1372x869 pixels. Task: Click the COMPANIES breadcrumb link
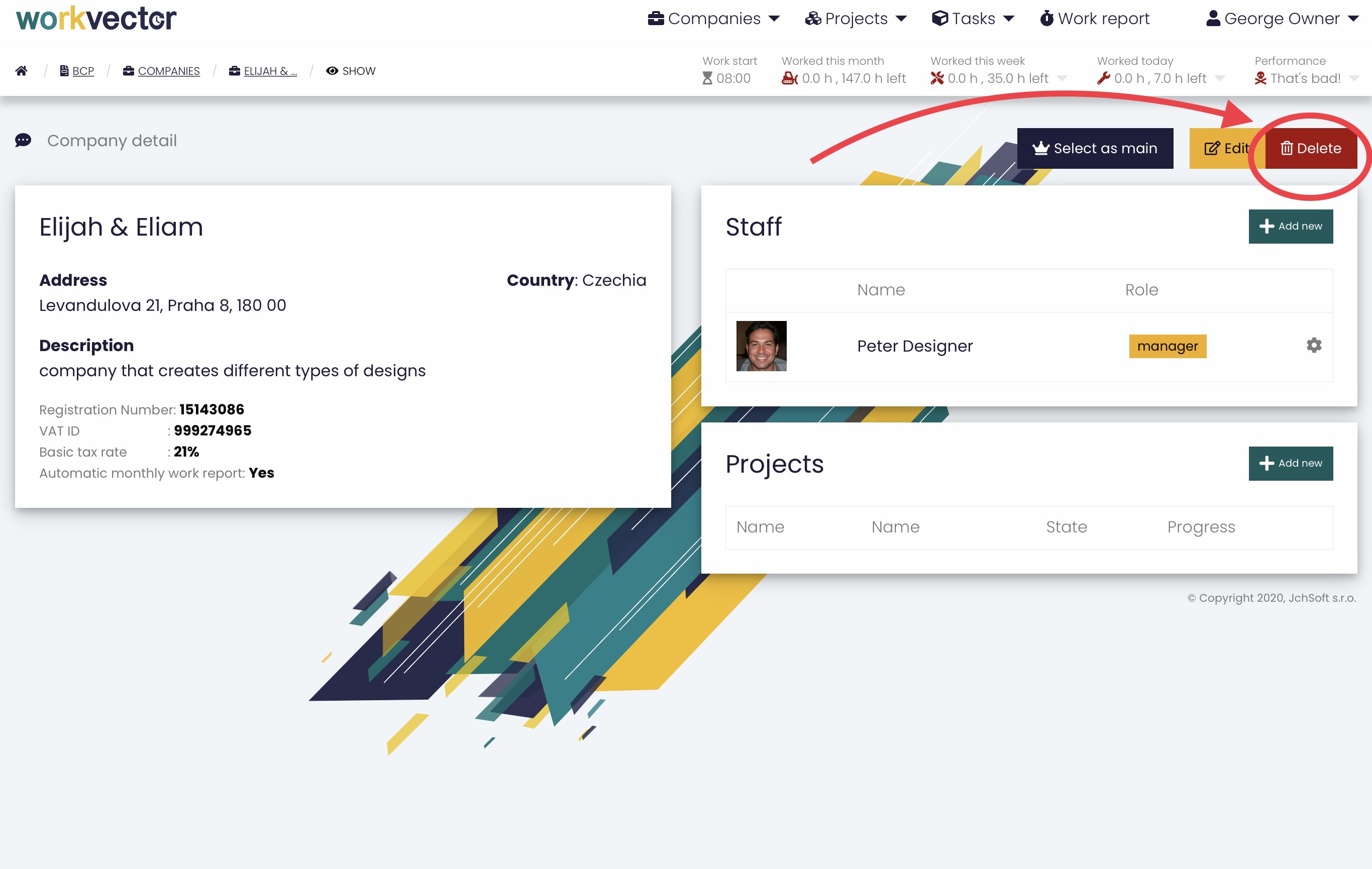[x=168, y=71]
